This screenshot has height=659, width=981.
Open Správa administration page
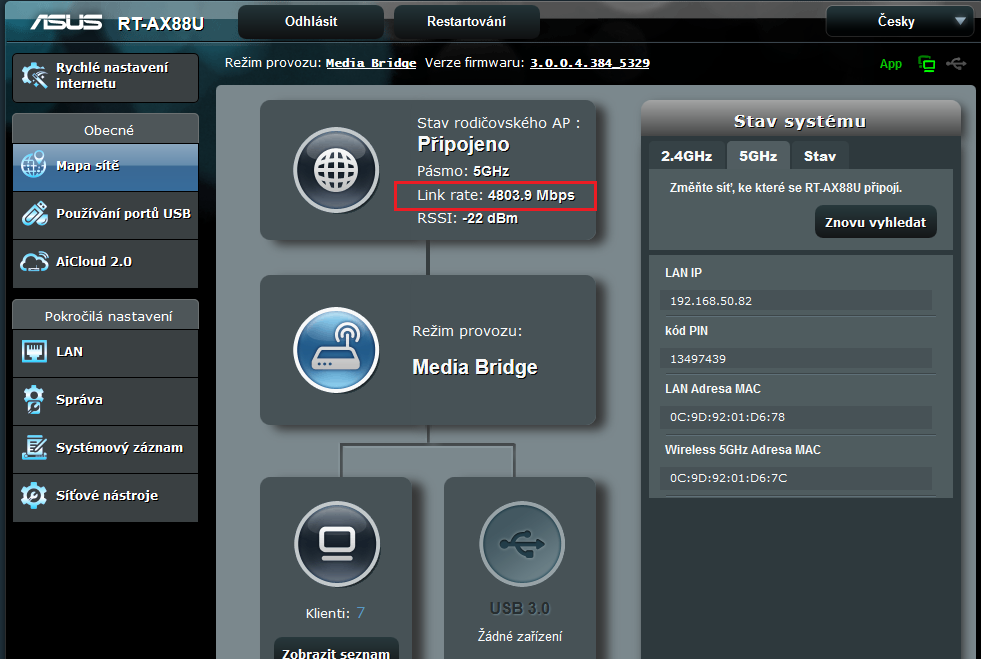(x=105, y=400)
